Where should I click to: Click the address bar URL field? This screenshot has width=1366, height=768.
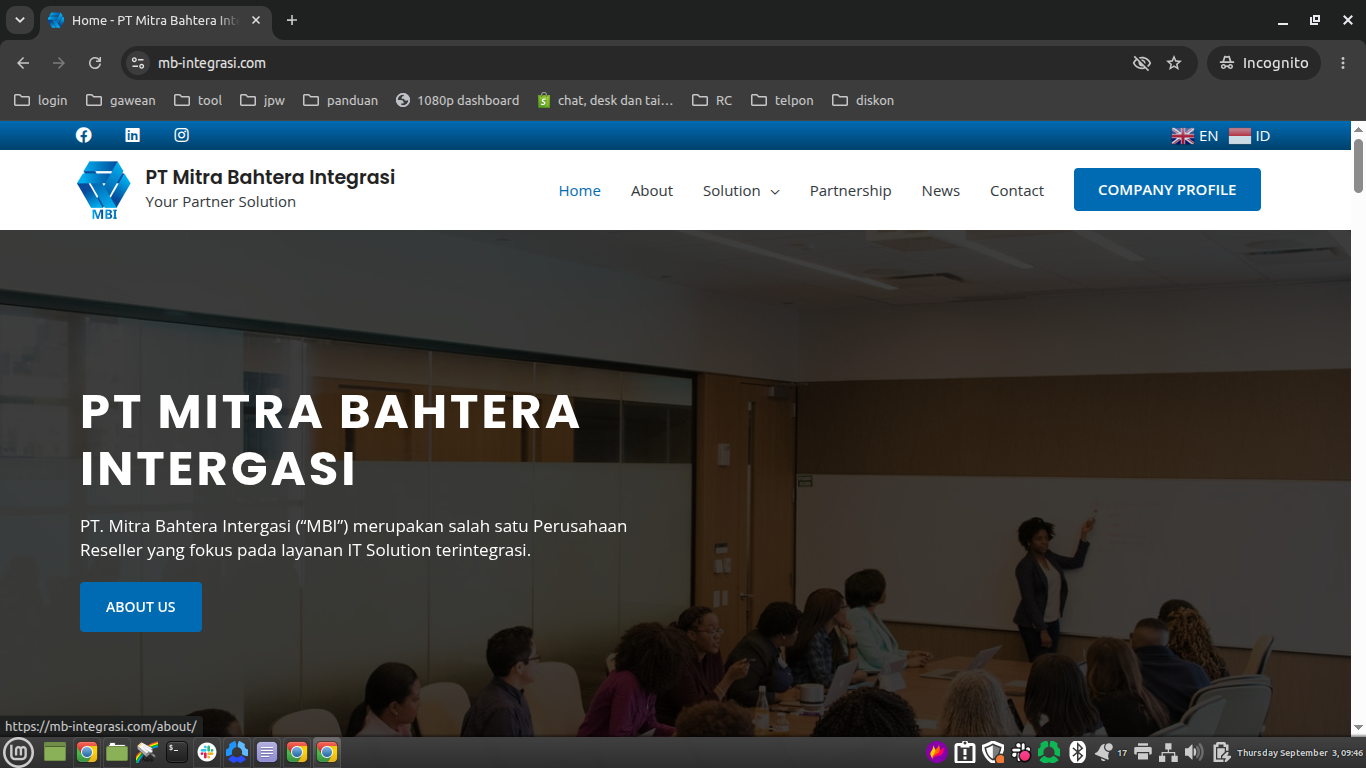click(x=640, y=63)
